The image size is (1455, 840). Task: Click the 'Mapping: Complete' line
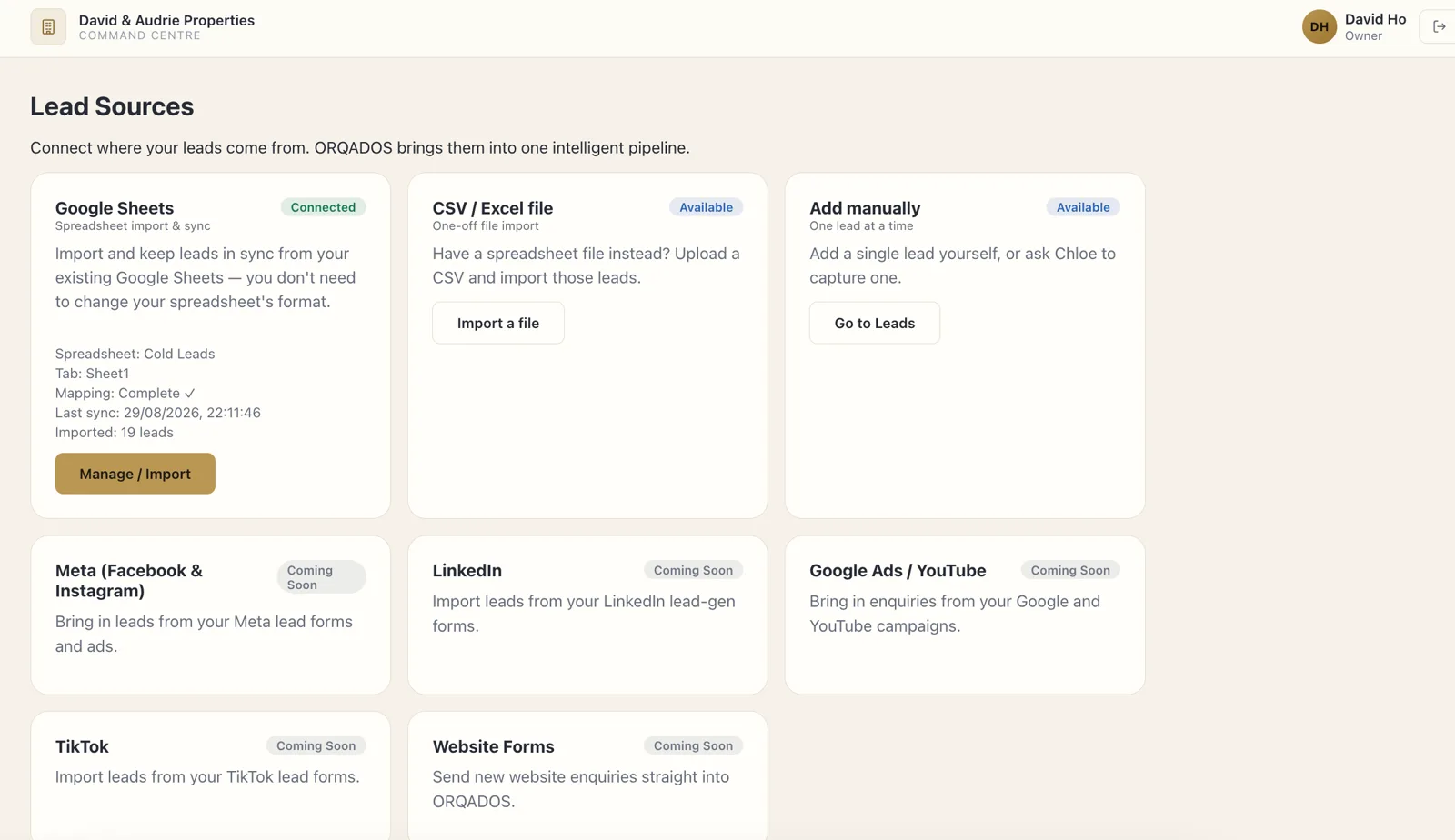(125, 393)
